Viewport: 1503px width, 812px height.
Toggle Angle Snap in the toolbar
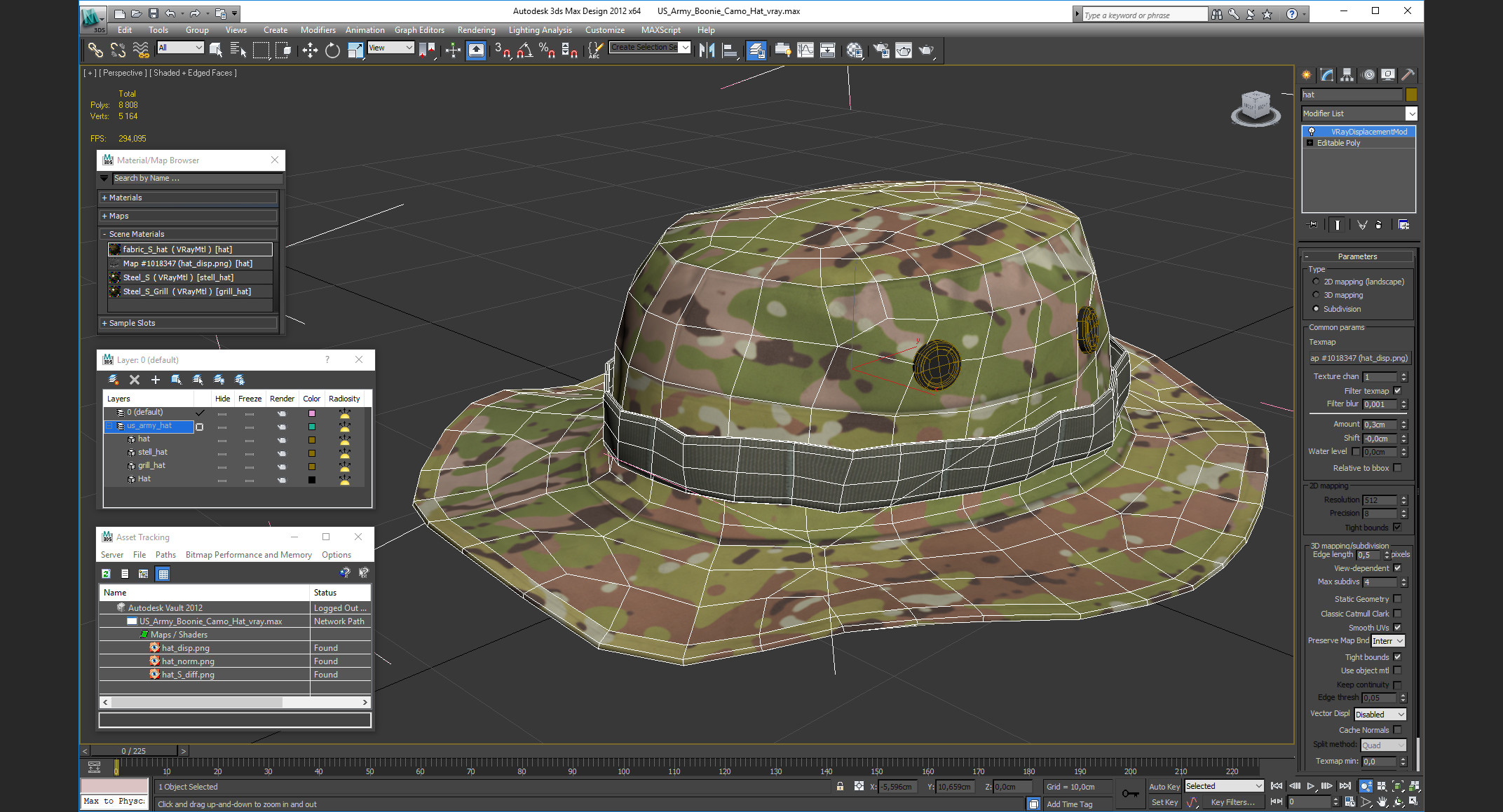point(525,50)
